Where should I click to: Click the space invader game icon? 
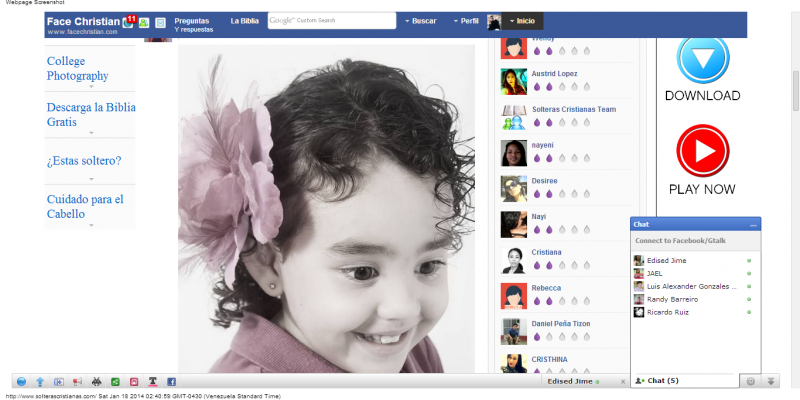pos(96,382)
